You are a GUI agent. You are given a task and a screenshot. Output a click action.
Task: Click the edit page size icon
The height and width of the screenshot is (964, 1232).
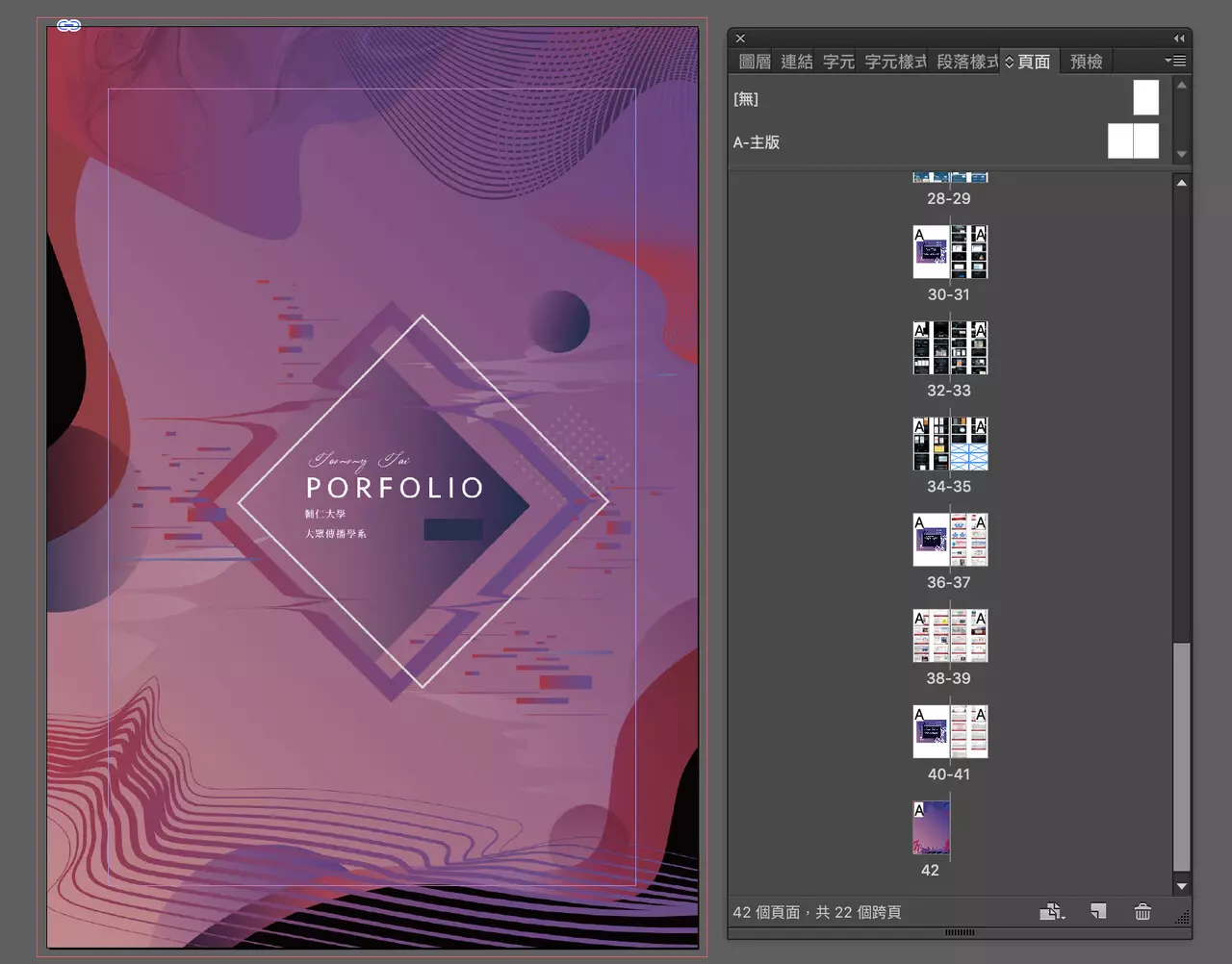[x=1051, y=911]
